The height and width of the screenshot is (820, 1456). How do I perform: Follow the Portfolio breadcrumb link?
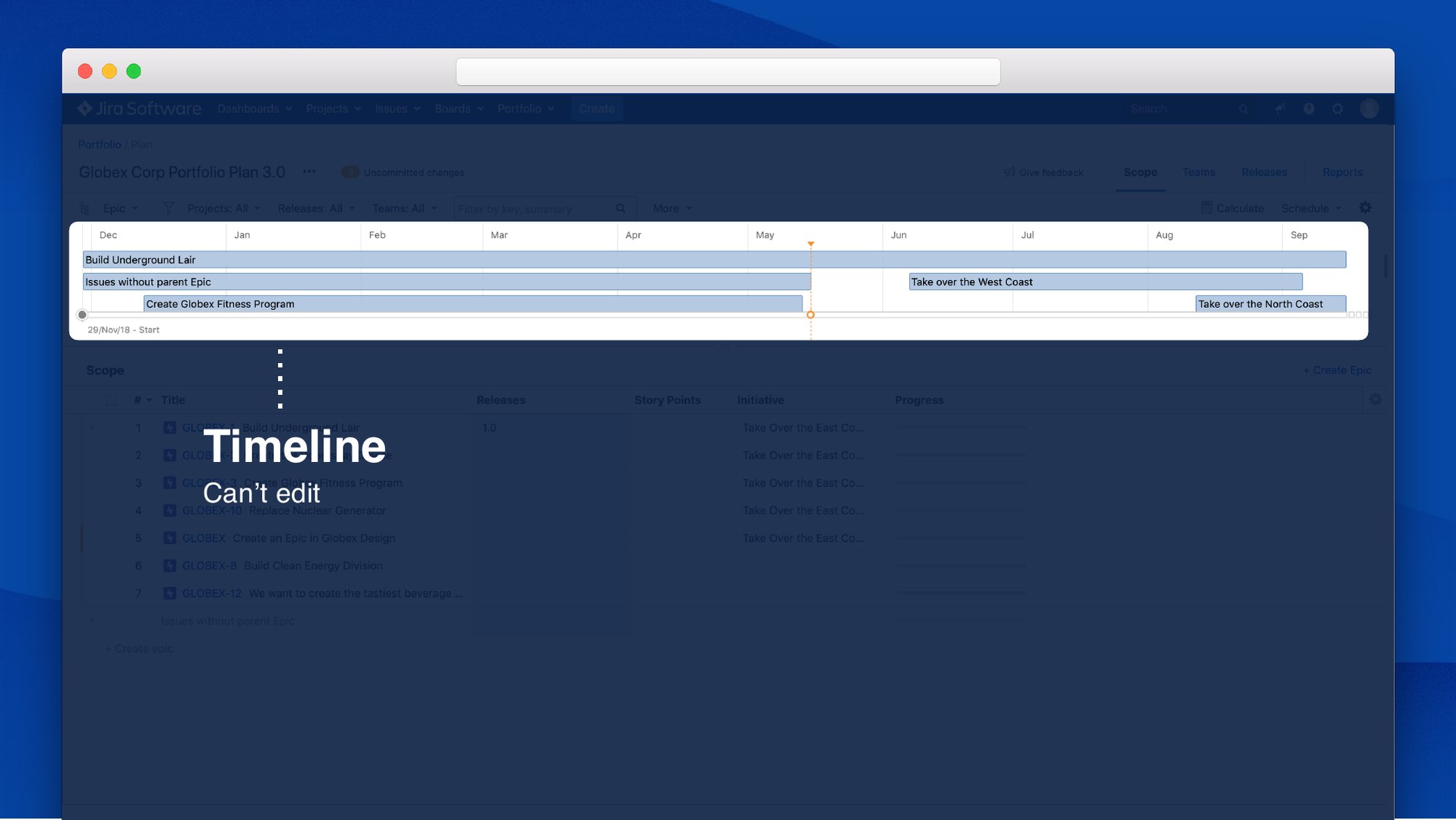point(100,144)
